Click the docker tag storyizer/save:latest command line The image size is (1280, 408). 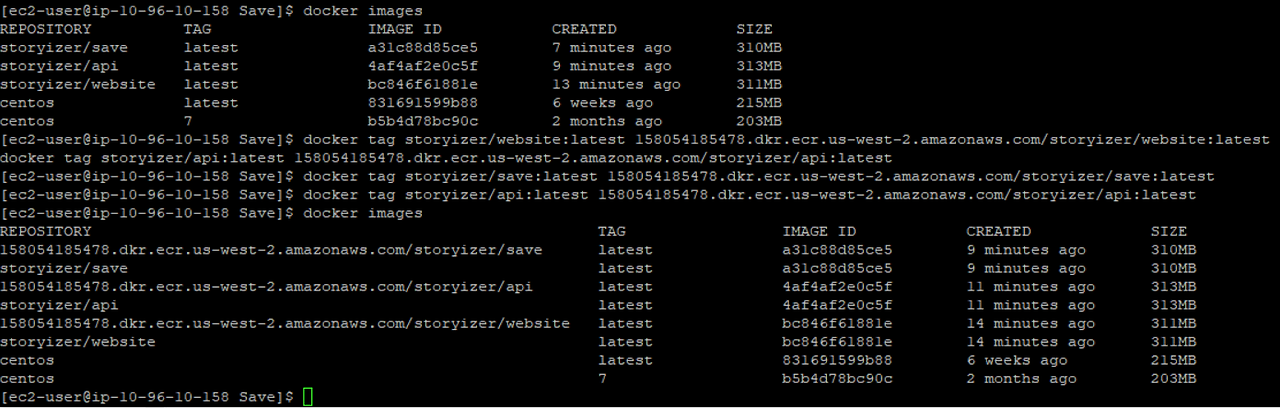[x=607, y=177]
